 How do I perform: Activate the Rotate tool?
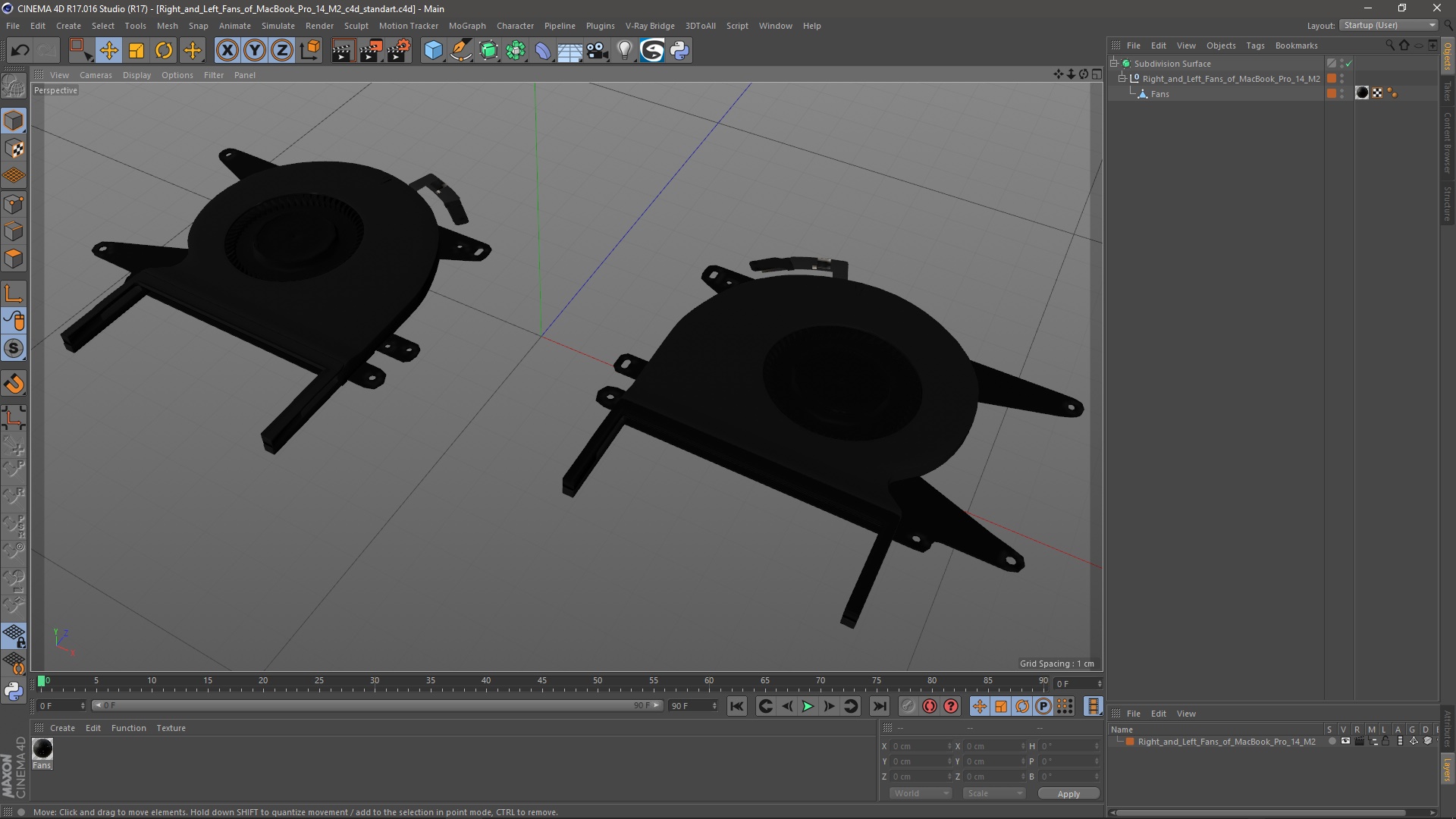tap(164, 51)
